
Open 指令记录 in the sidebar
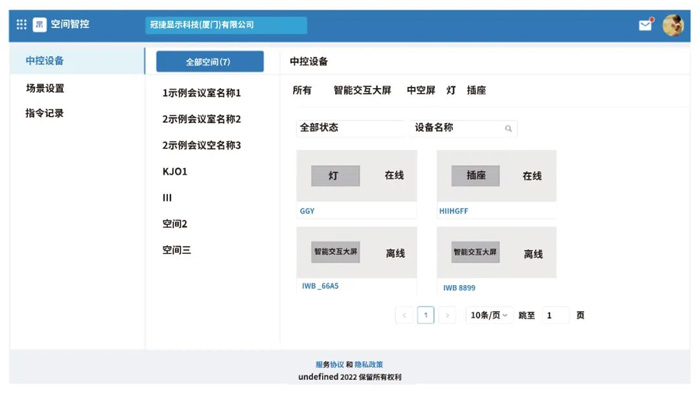44,113
